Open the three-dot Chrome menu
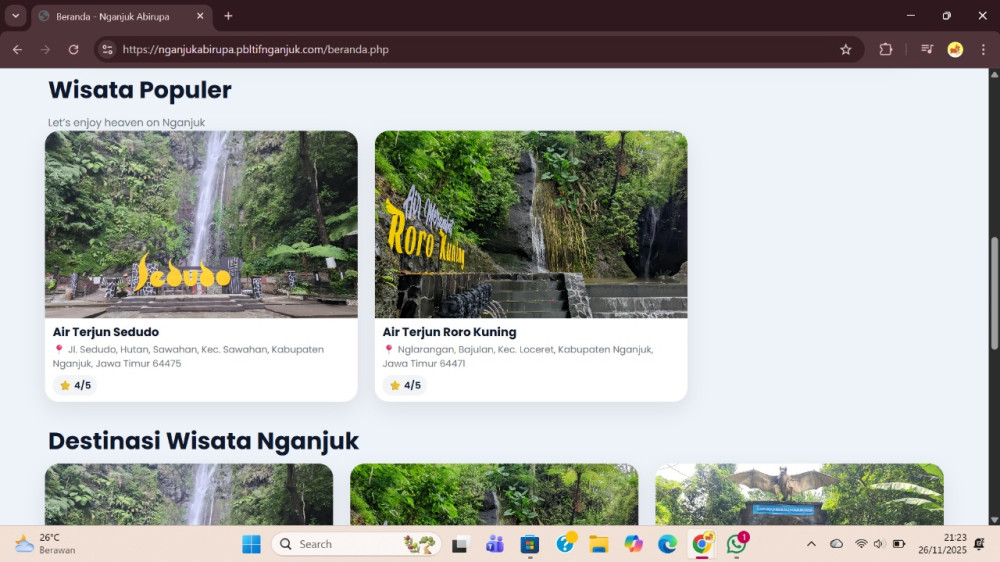Image resolution: width=1000 pixels, height=562 pixels. [x=982, y=49]
